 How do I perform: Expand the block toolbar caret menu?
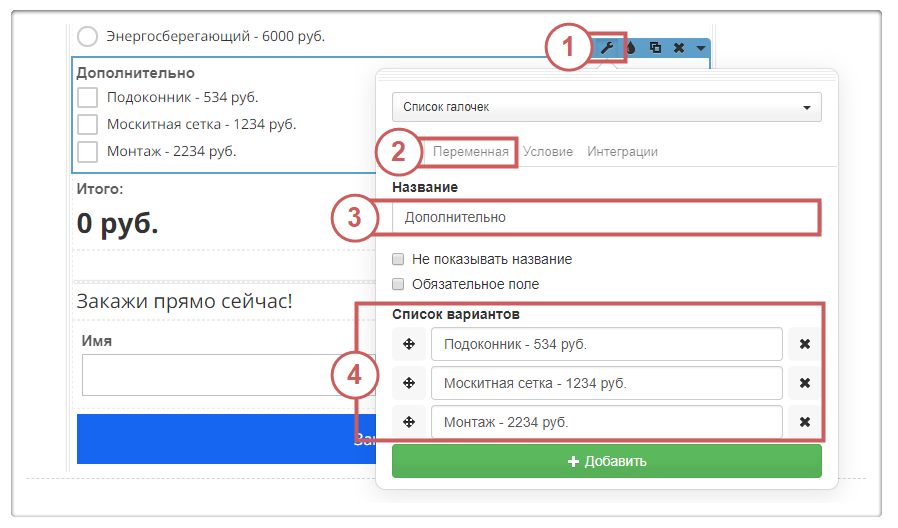[x=700, y=48]
